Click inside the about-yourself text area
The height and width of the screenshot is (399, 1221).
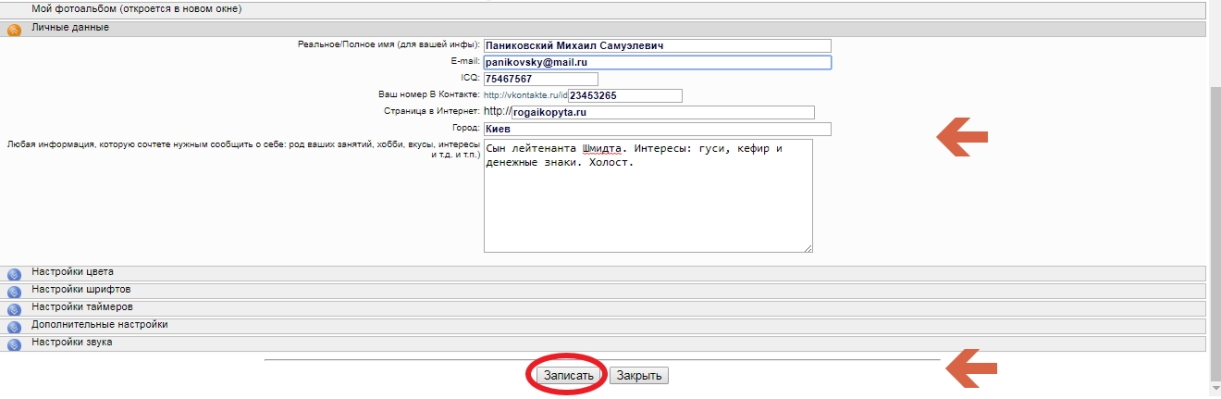648,196
